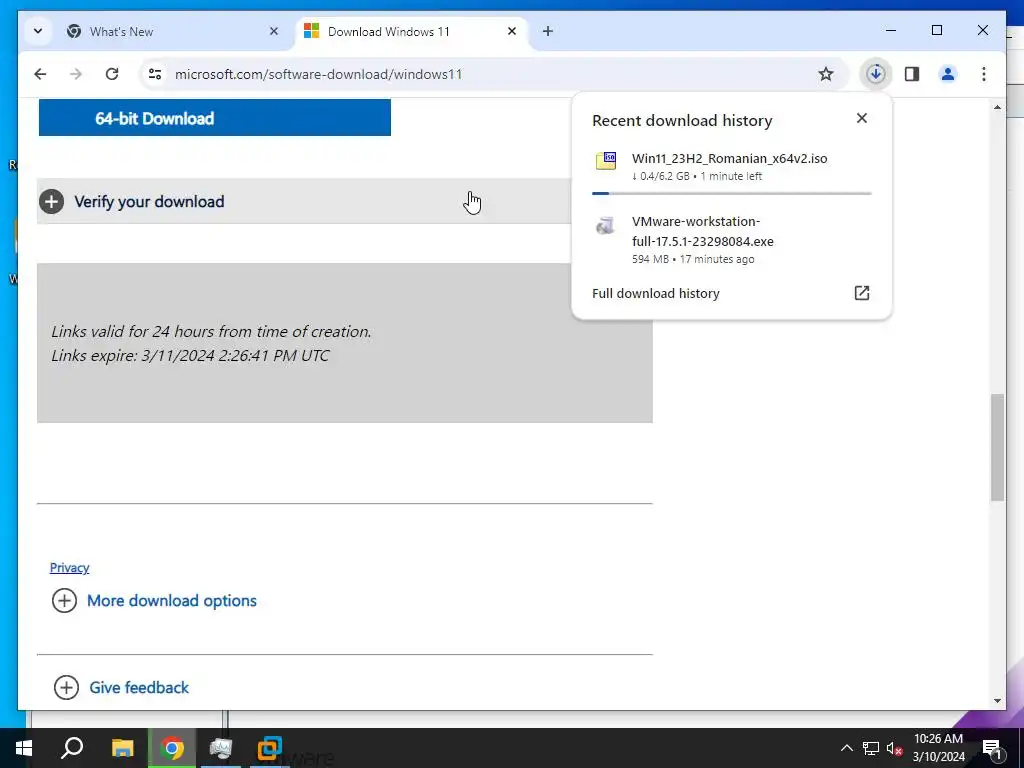This screenshot has height=768, width=1024.
Task: Click the Chrome taskbar icon
Action: click(x=172, y=748)
